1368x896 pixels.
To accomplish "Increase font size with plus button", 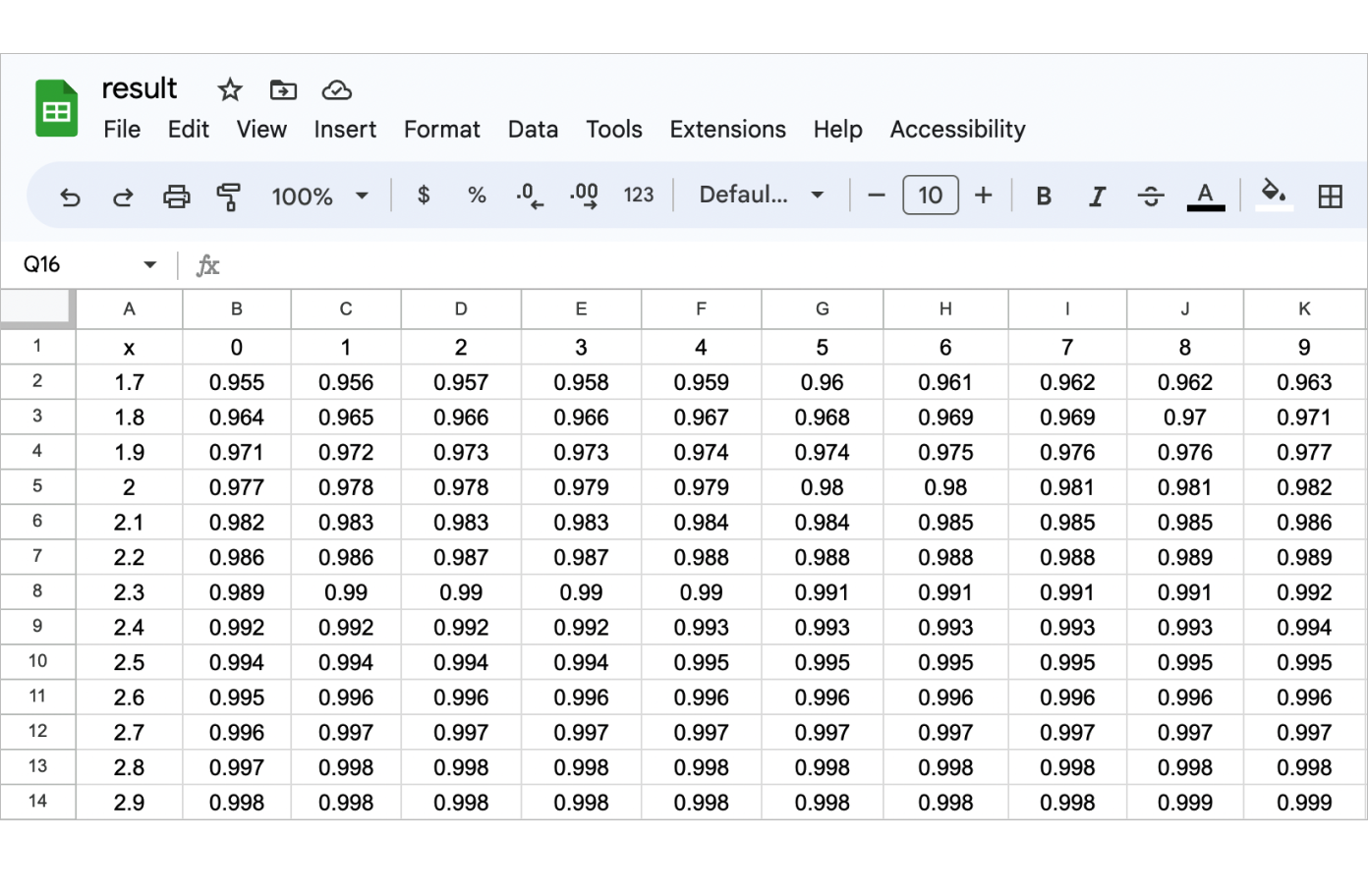I will (x=983, y=196).
